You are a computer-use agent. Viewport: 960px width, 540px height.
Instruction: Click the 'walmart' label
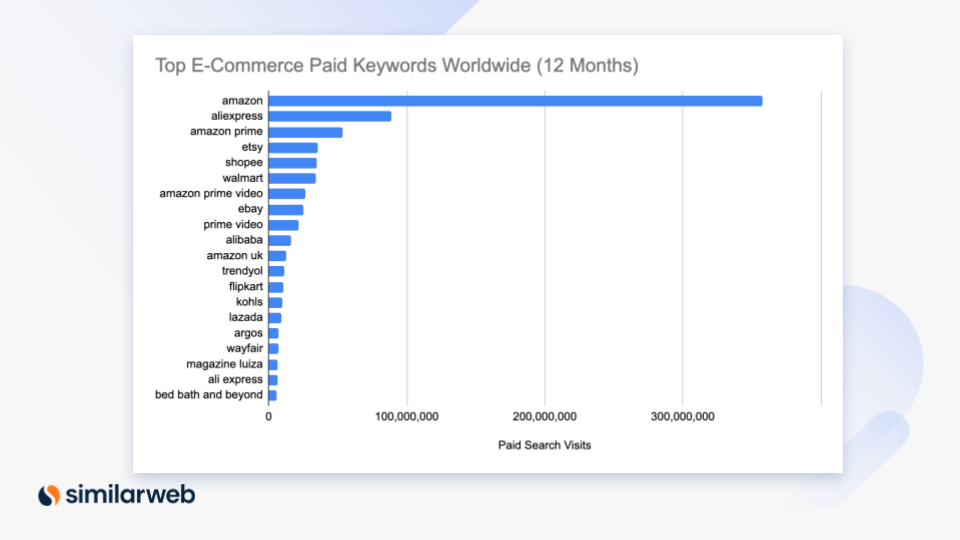(242, 178)
